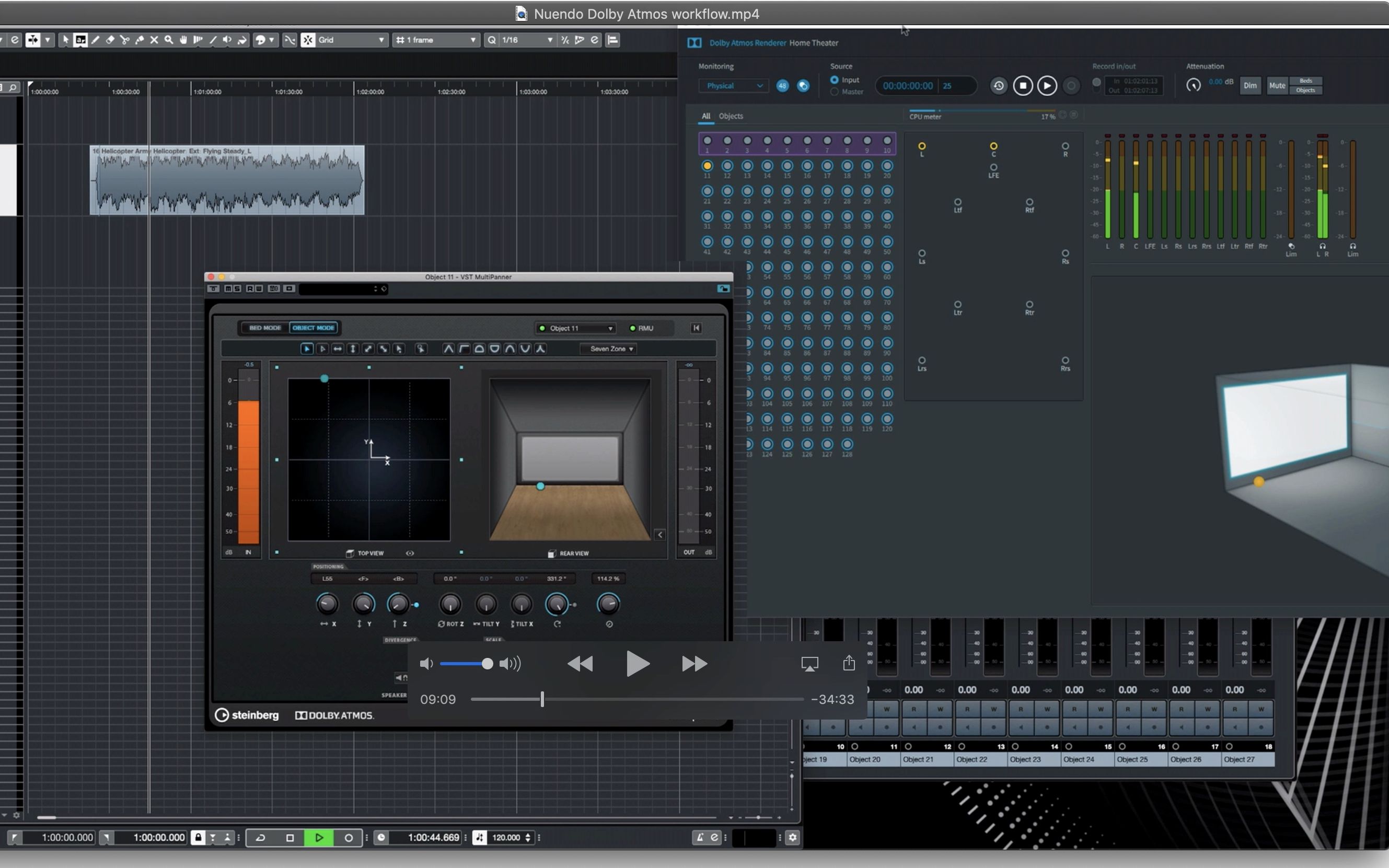This screenshot has width=1389, height=868.
Task: Click the Helicopter audio clip in timeline
Action: coord(227,180)
